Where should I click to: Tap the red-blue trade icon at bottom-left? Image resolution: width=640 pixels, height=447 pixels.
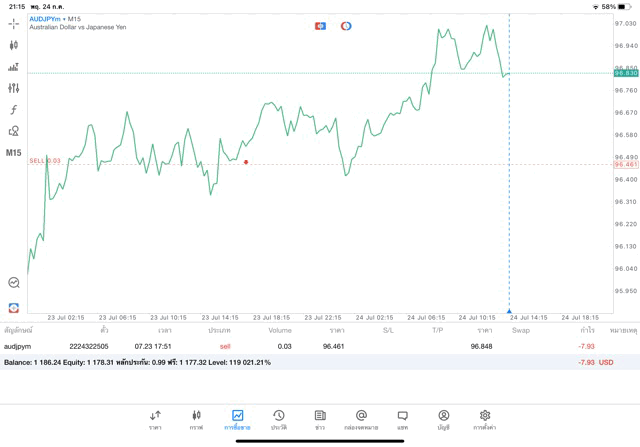click(x=14, y=307)
